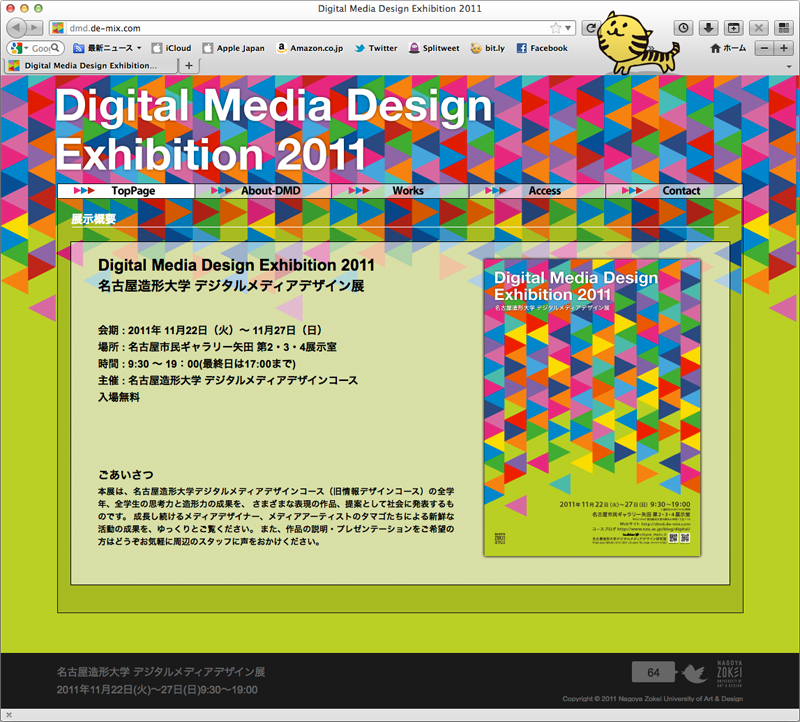Open the panel layout toolbar button
Image resolution: width=800 pixels, height=722 pixels.
(784, 28)
